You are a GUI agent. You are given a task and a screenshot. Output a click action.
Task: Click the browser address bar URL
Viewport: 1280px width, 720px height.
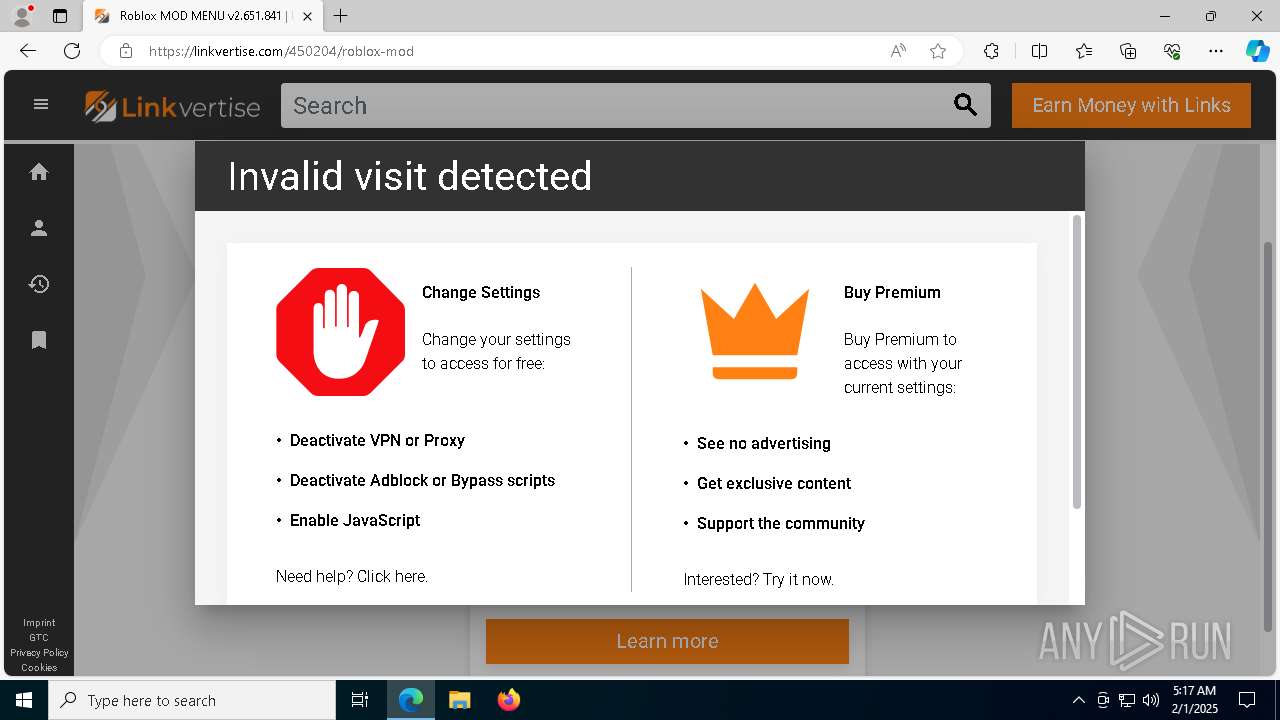coord(281,51)
